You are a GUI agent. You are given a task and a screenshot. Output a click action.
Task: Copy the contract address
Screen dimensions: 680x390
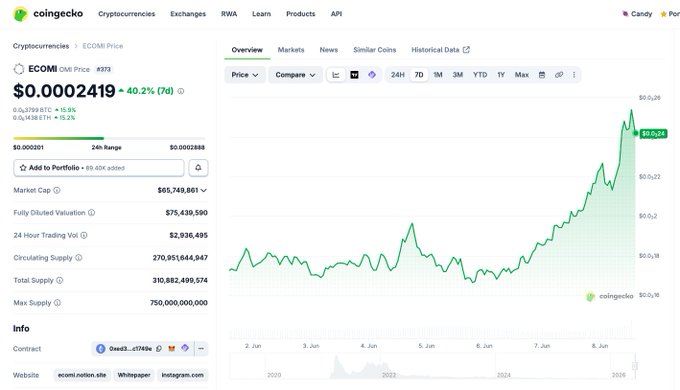(159, 349)
